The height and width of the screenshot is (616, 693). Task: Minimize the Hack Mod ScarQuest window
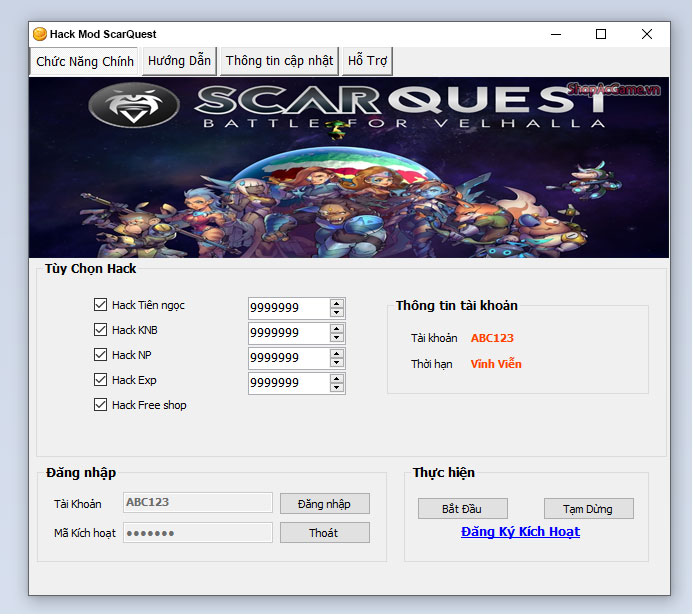(x=556, y=34)
